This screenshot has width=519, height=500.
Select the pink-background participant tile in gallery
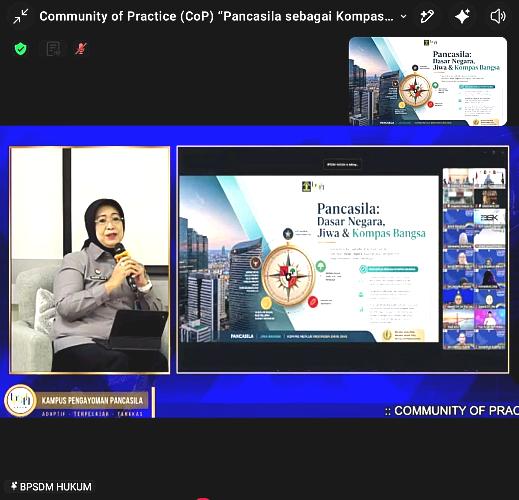pos(489,319)
